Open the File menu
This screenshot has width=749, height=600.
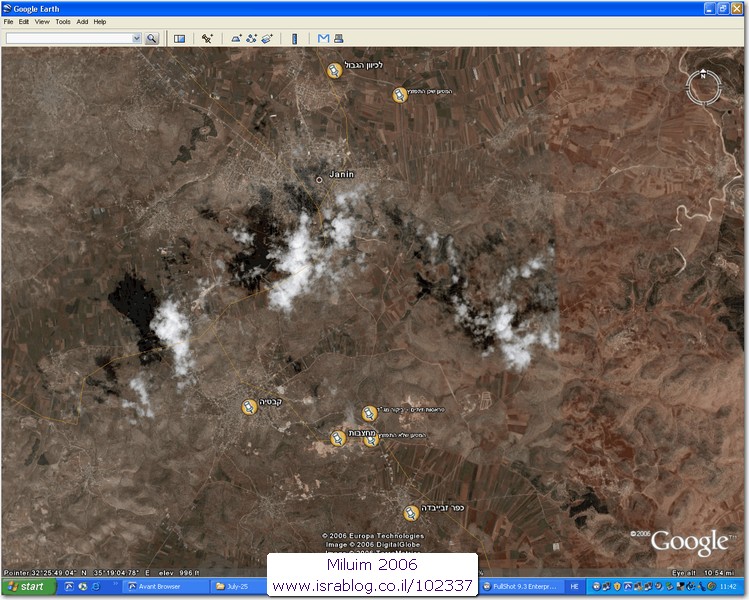click(8, 21)
